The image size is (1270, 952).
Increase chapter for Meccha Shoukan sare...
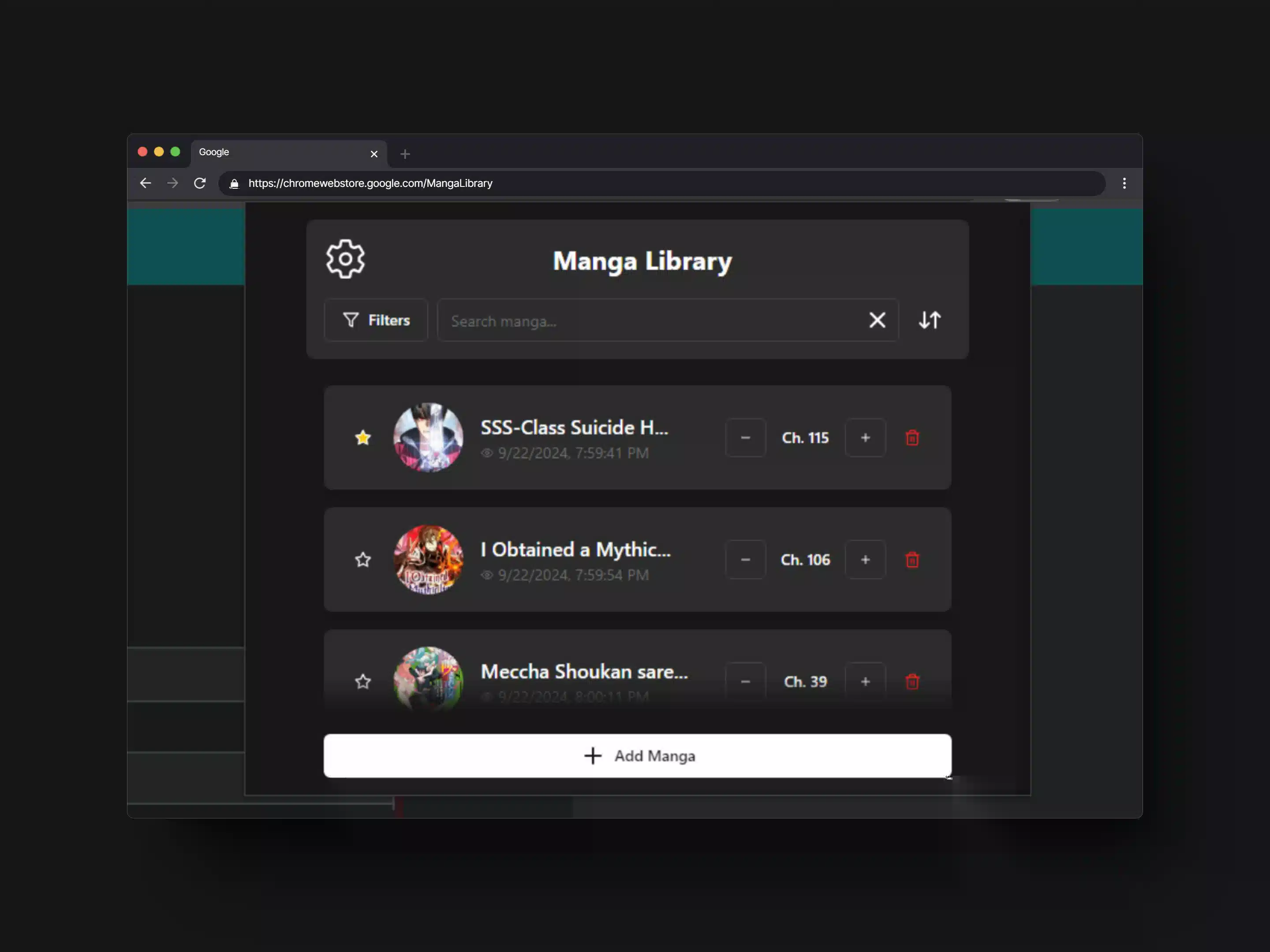pos(865,682)
